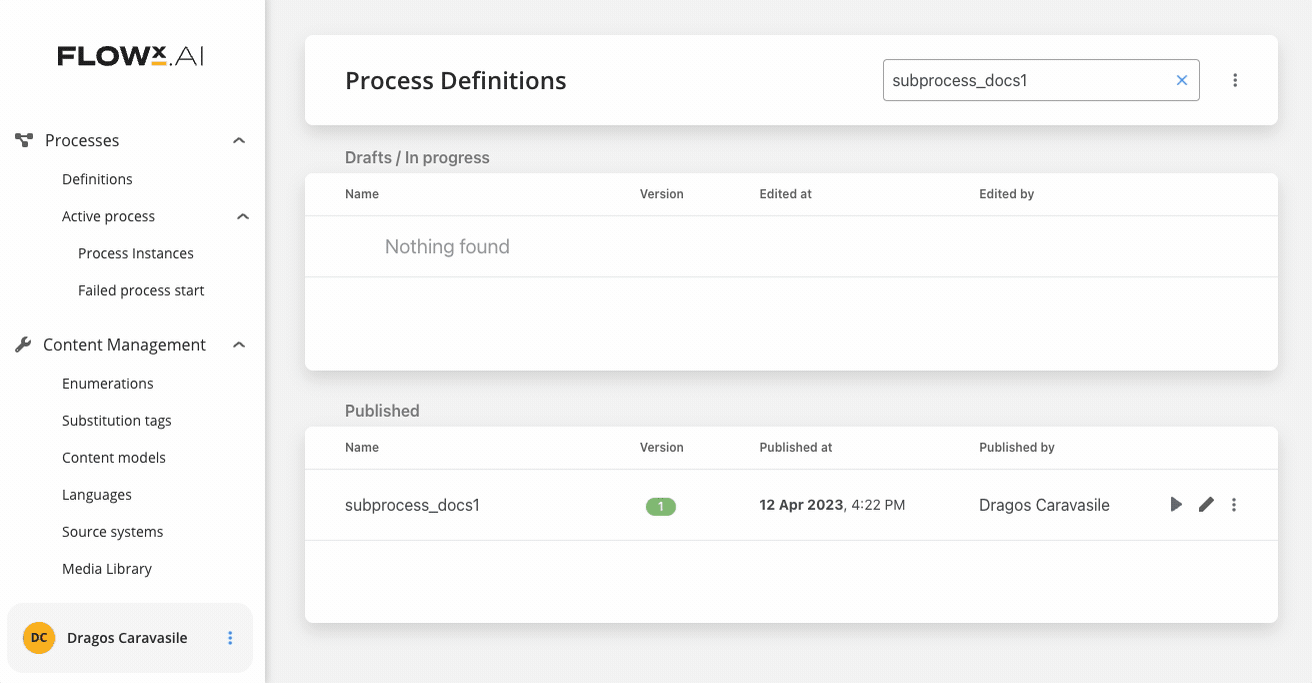Click the Published by column header
Image resolution: width=1312 pixels, height=683 pixels.
click(1017, 447)
